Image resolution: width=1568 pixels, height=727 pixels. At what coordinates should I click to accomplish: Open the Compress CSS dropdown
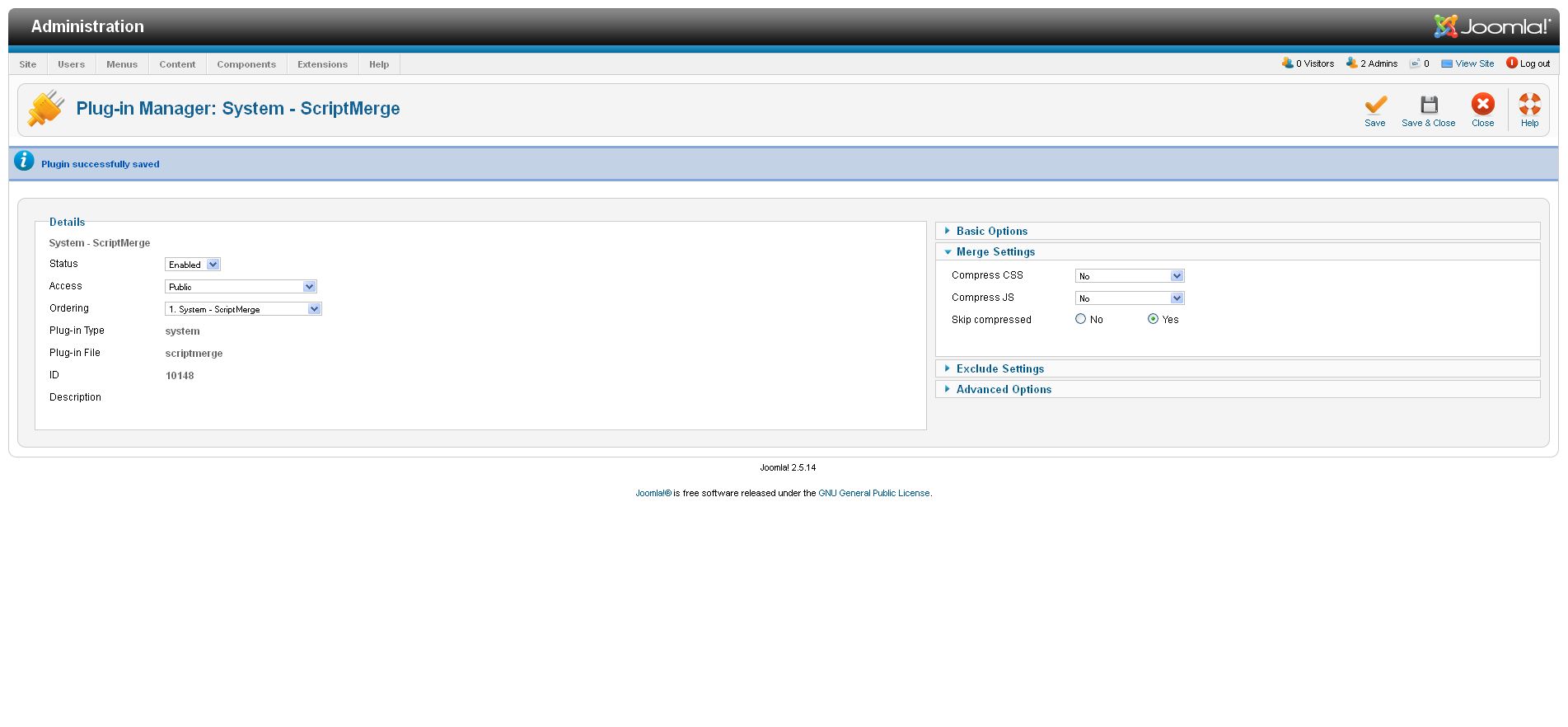(x=1129, y=276)
